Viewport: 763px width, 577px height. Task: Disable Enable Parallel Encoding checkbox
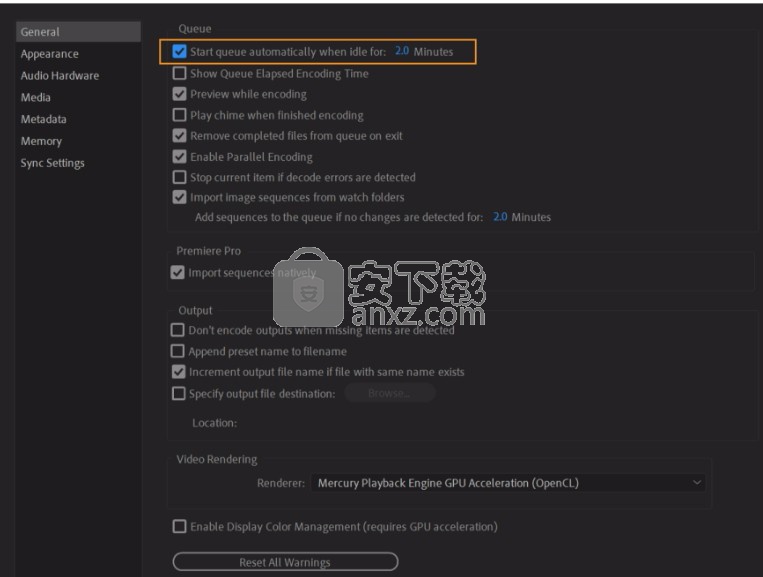click(x=179, y=156)
